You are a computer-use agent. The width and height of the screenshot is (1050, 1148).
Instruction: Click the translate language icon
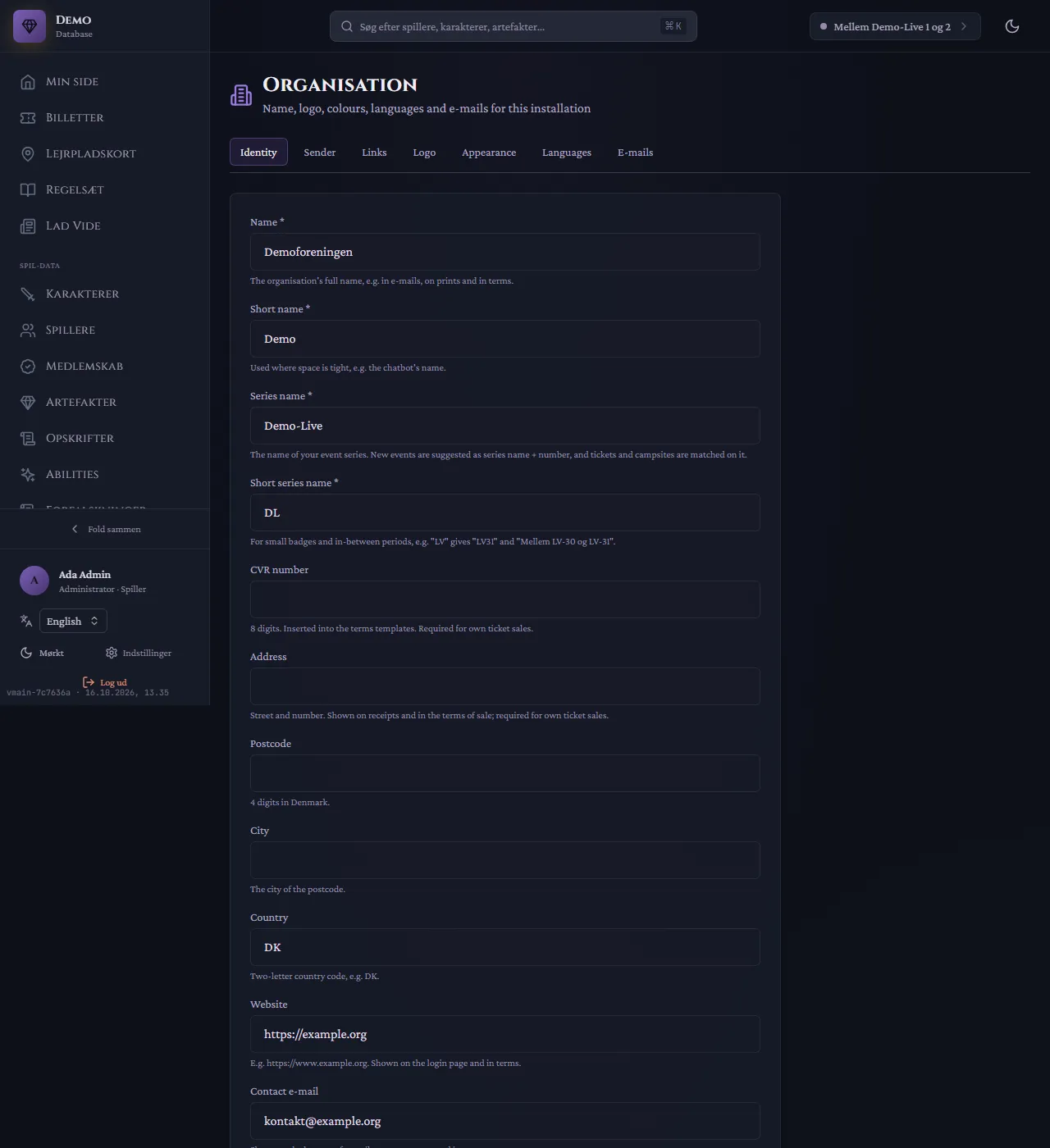click(x=26, y=621)
